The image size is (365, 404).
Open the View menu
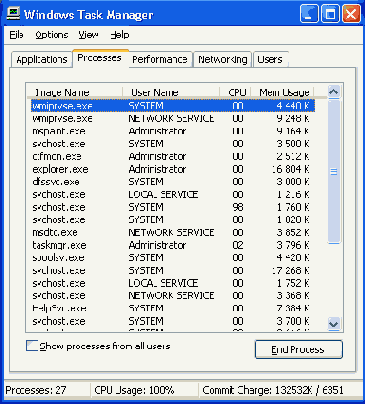point(88,35)
